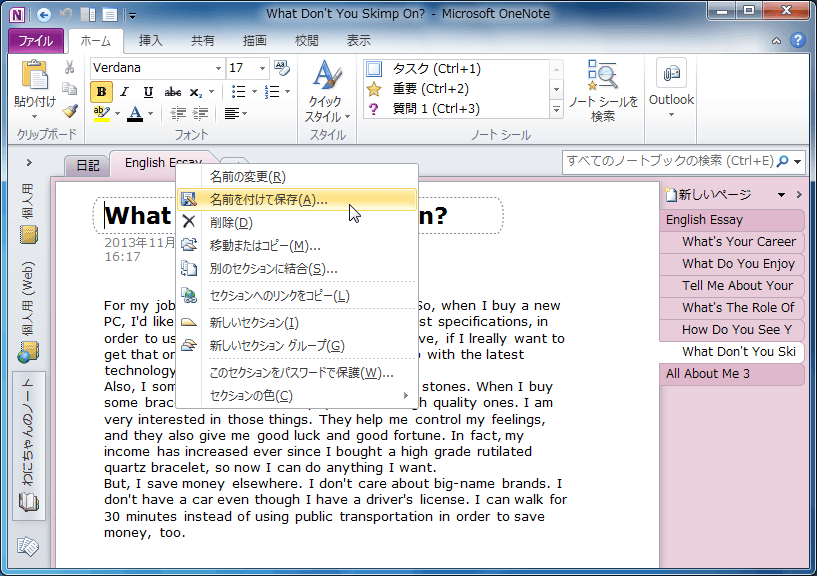This screenshot has width=817, height=576.
Task: Increase indent of paragraph
Action: [x=201, y=113]
